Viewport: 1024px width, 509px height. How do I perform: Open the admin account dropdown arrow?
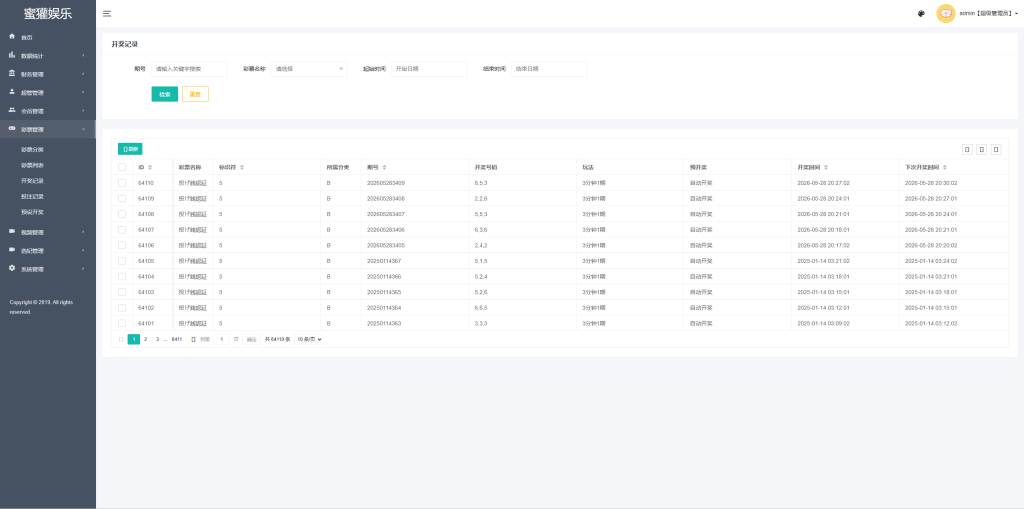(1017, 13)
